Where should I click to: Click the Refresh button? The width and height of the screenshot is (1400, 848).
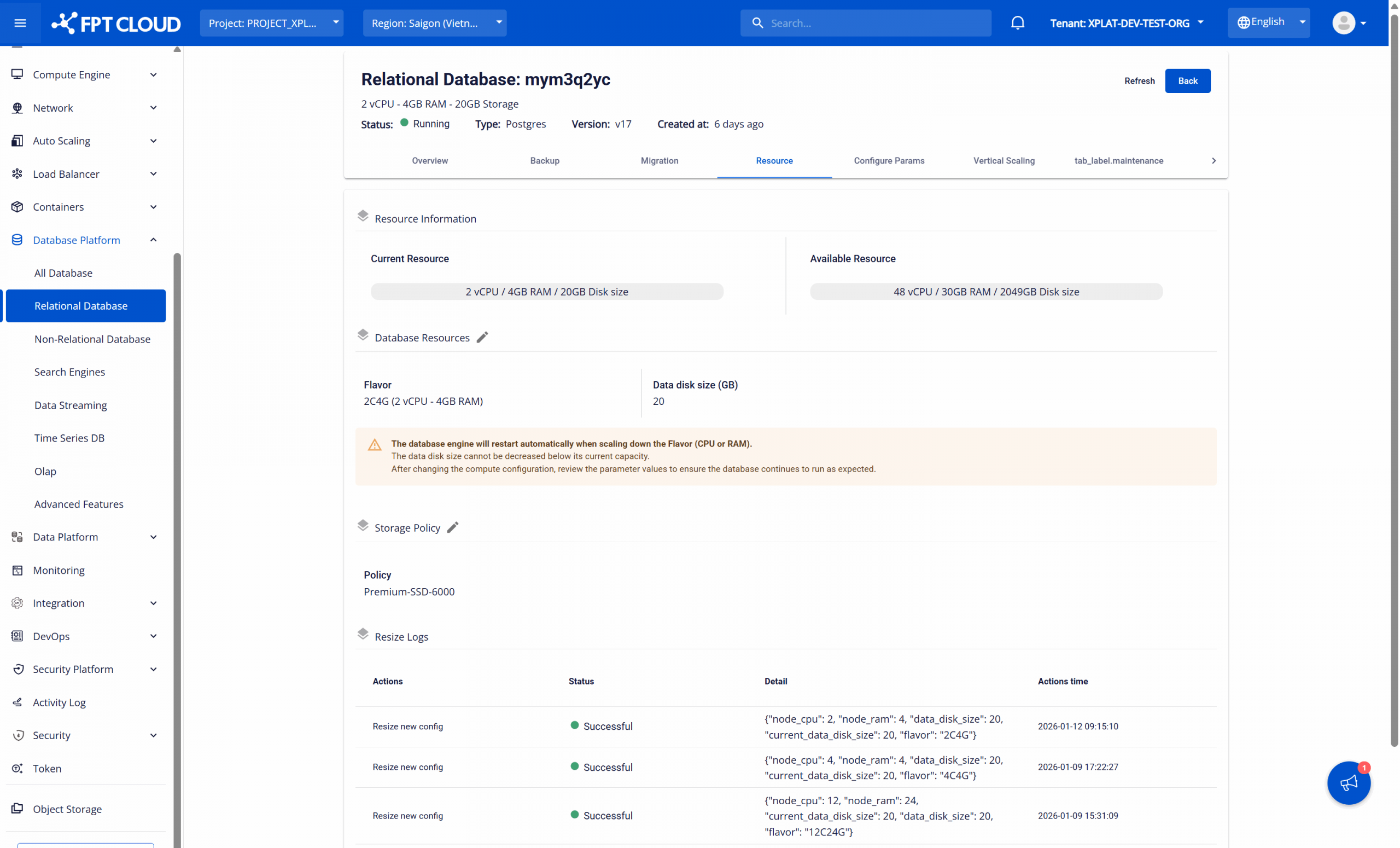(x=1139, y=81)
